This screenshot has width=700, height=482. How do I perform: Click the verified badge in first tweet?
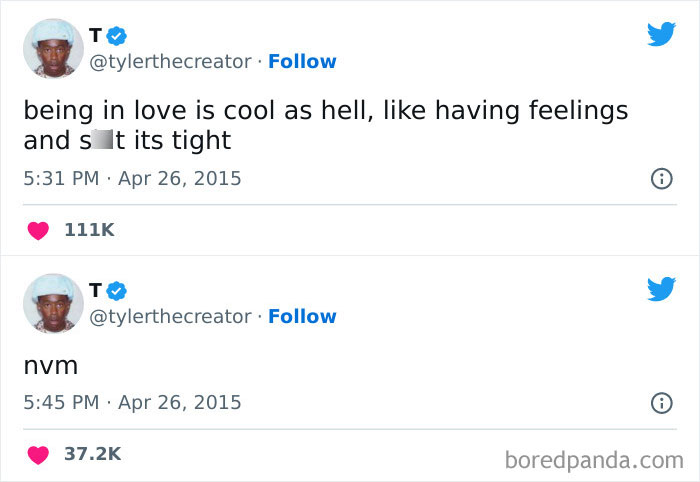116,36
